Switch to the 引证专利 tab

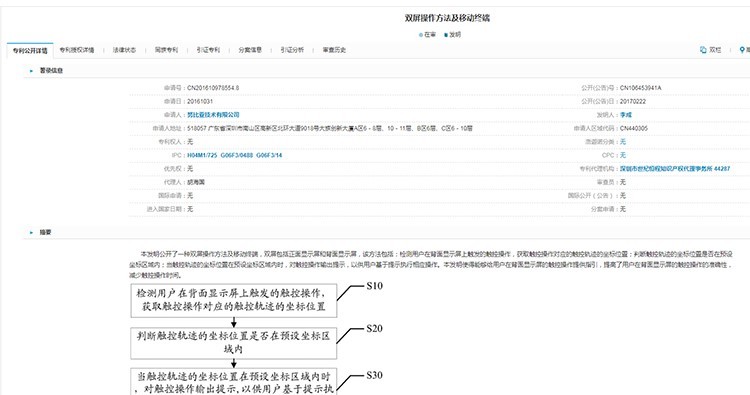pos(208,50)
